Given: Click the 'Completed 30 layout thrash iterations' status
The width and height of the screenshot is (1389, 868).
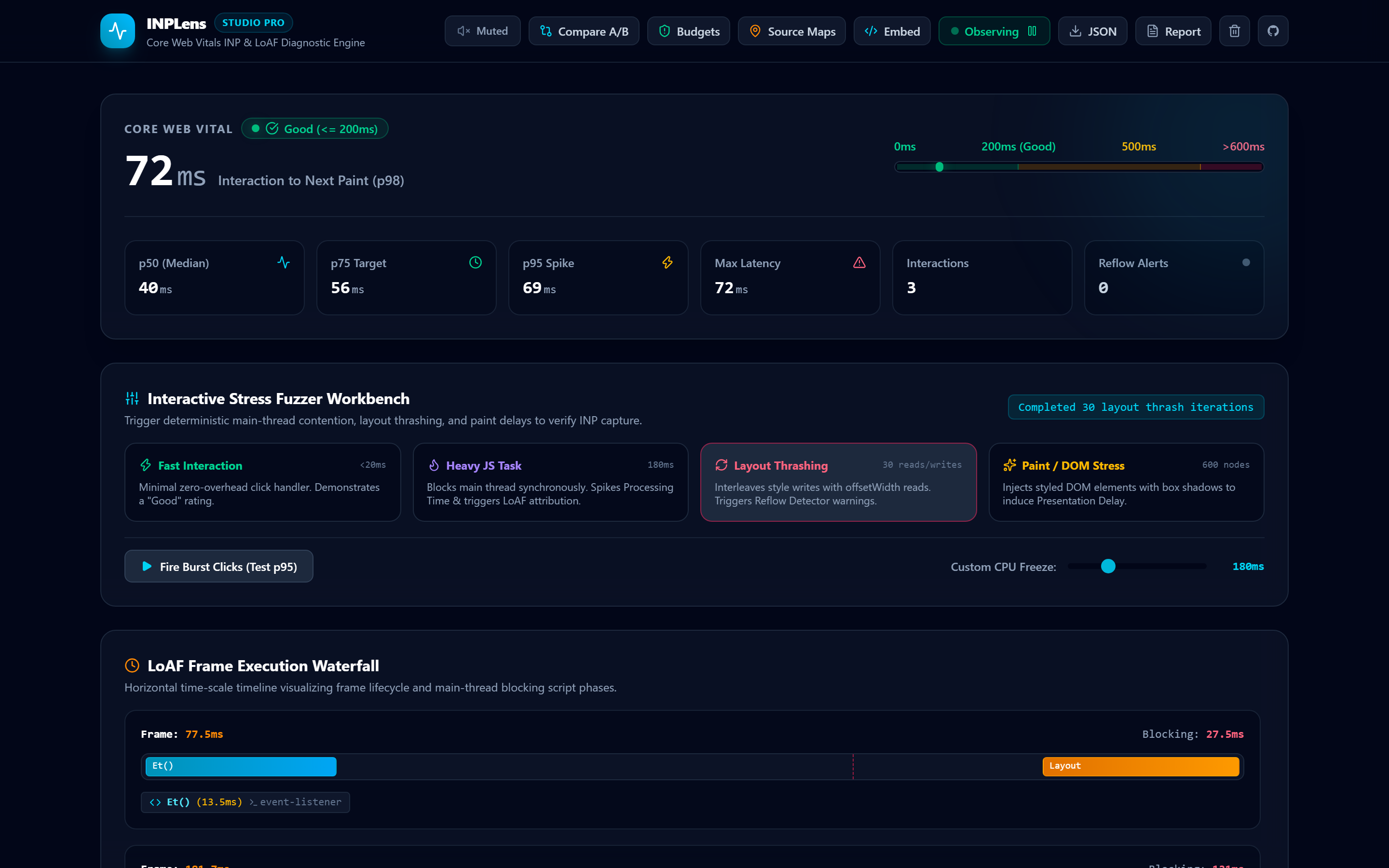Looking at the screenshot, I should pos(1136,407).
